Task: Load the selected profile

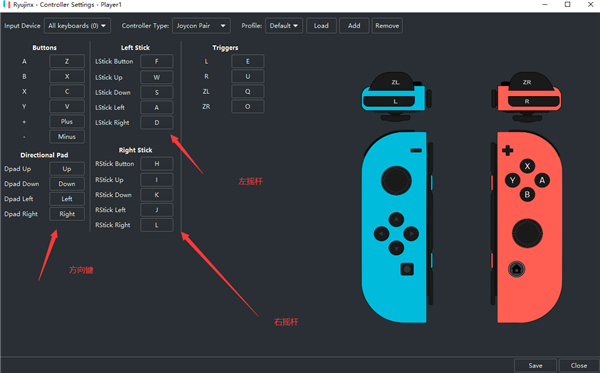Action: 321,26
